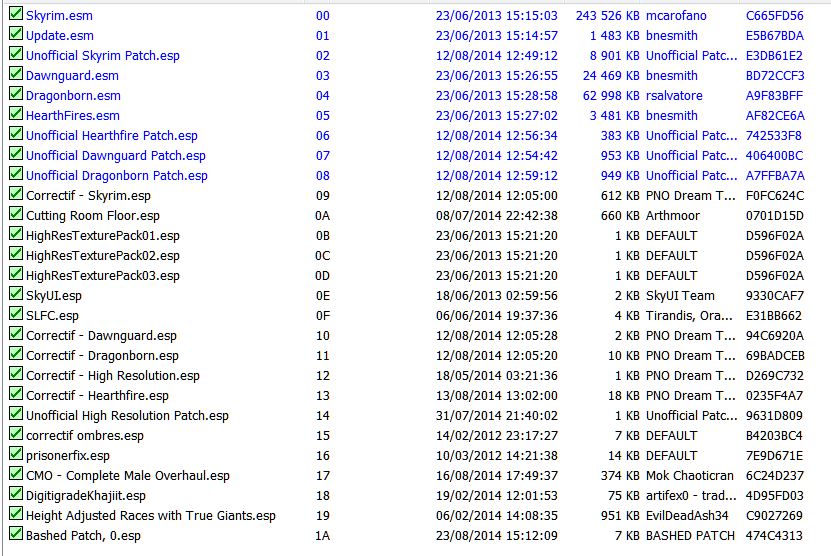Select Bashed Patch, 0.esp name
Screen dimensions: 831x556
click(83, 536)
